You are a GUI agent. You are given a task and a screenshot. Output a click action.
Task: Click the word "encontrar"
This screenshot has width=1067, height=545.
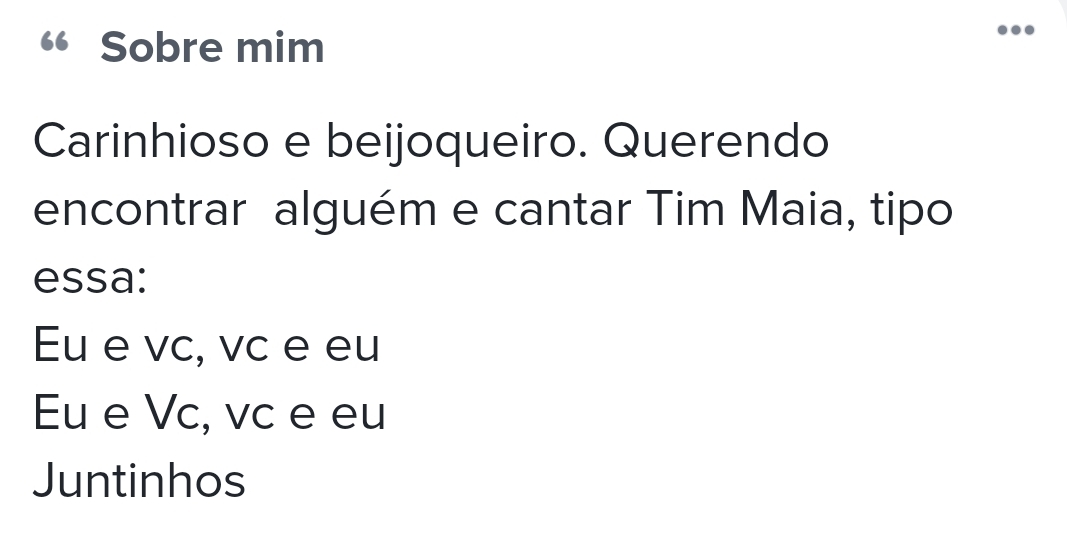click(140, 211)
